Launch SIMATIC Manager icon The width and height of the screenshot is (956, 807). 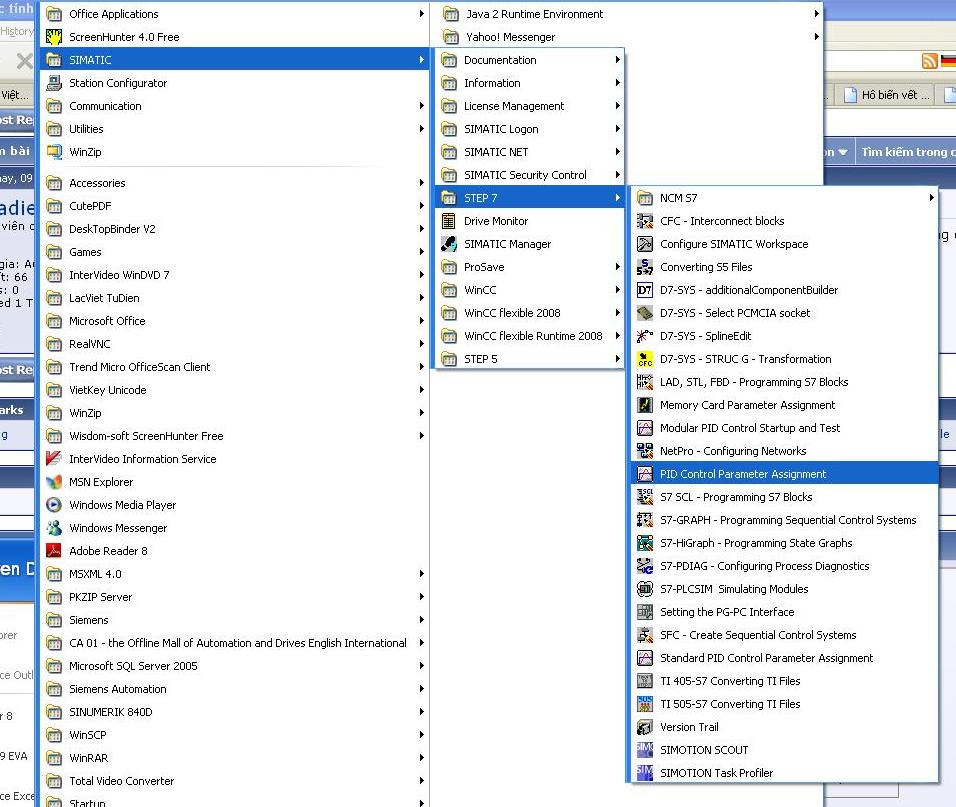coord(449,244)
